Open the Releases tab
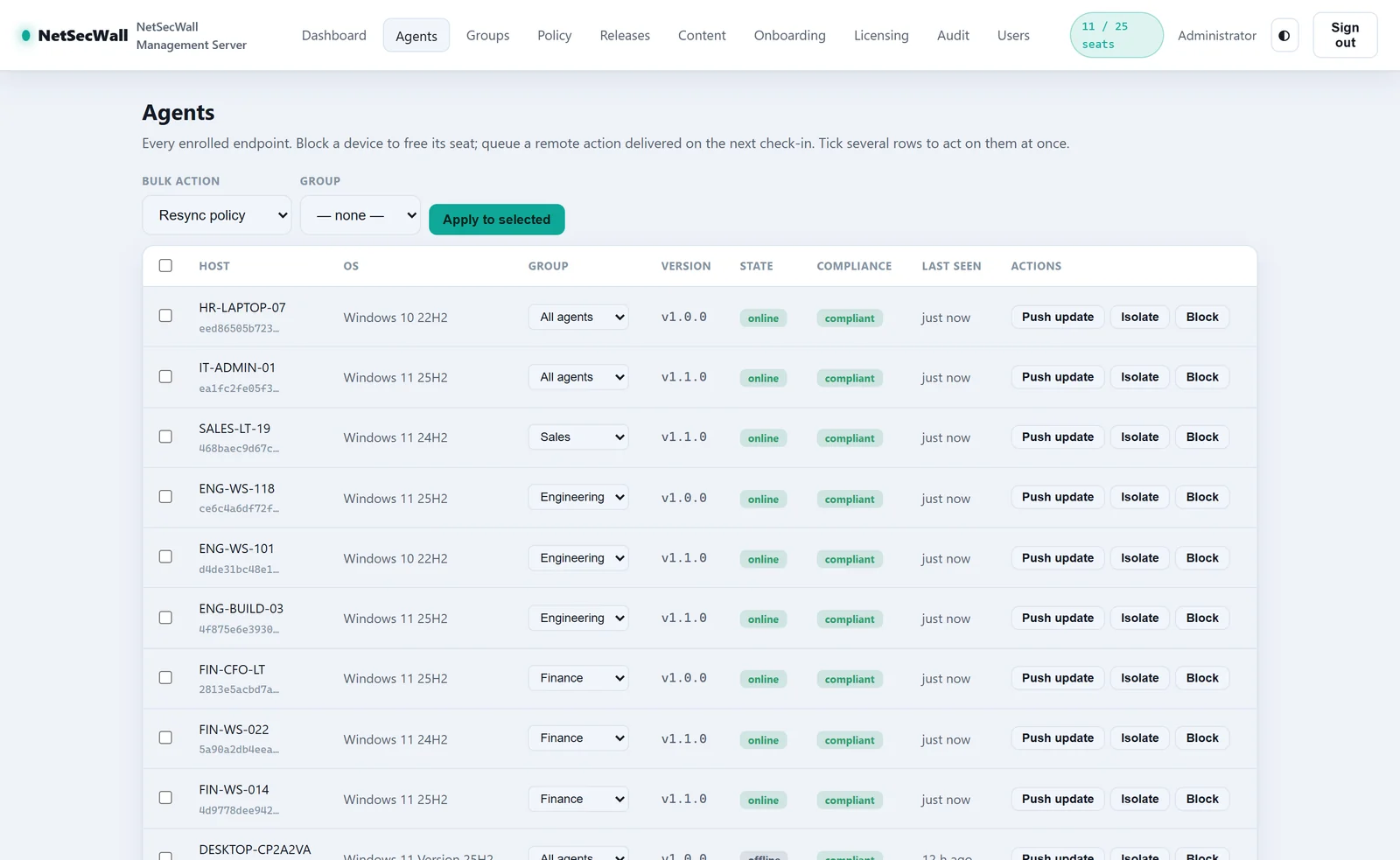 point(625,36)
